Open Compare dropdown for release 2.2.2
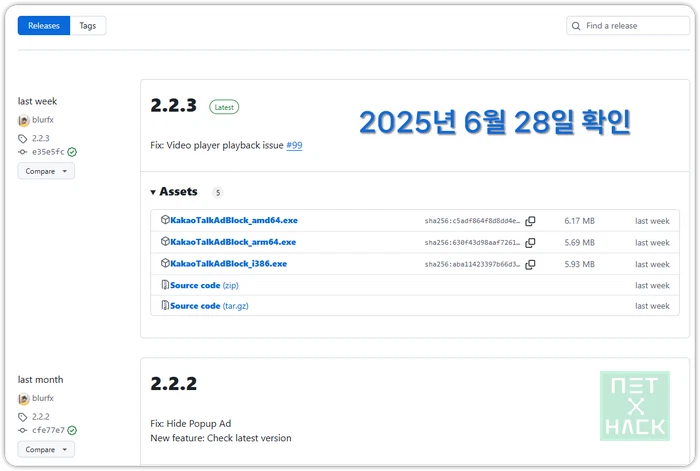The height and width of the screenshot is (471, 700). [x=46, y=450]
